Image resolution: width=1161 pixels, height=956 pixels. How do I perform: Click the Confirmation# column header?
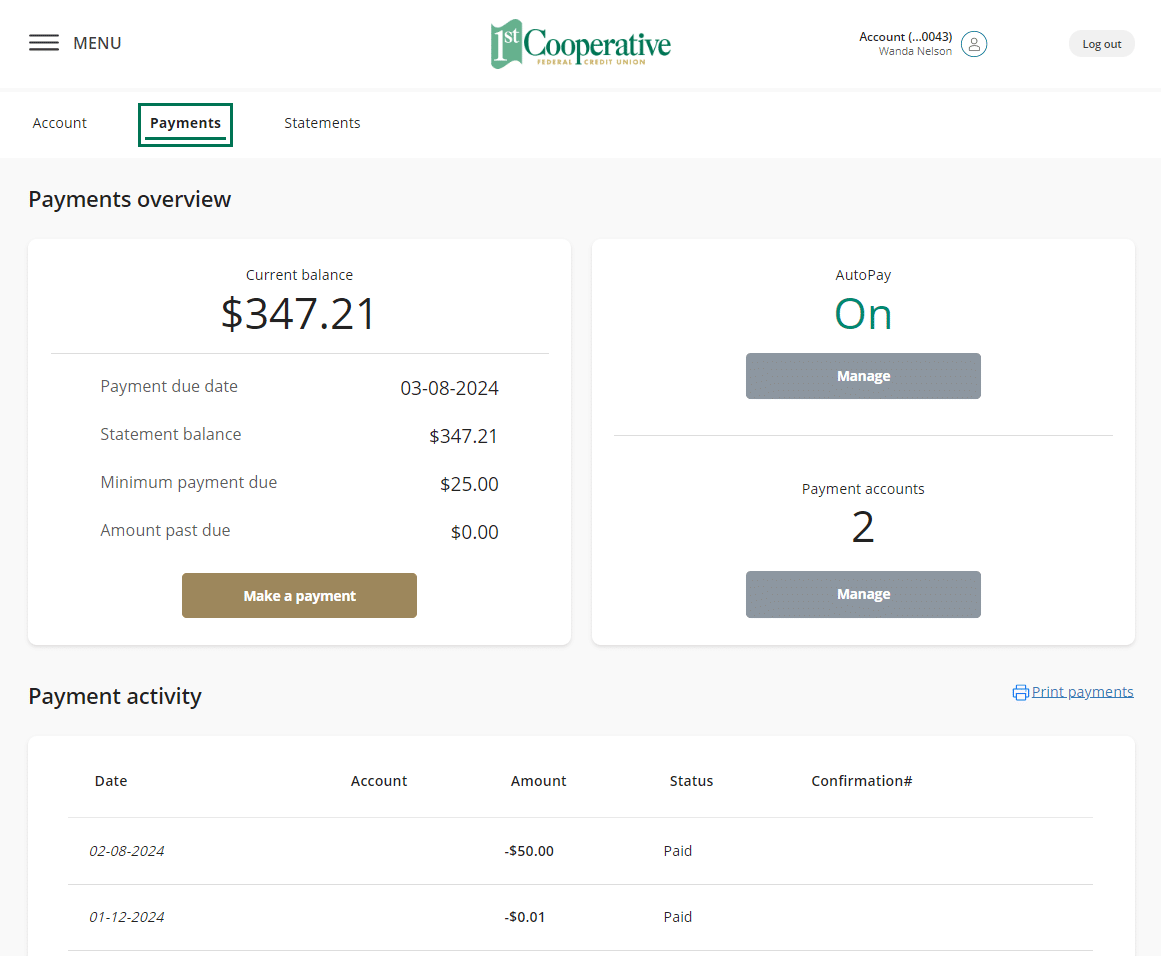[x=861, y=781]
